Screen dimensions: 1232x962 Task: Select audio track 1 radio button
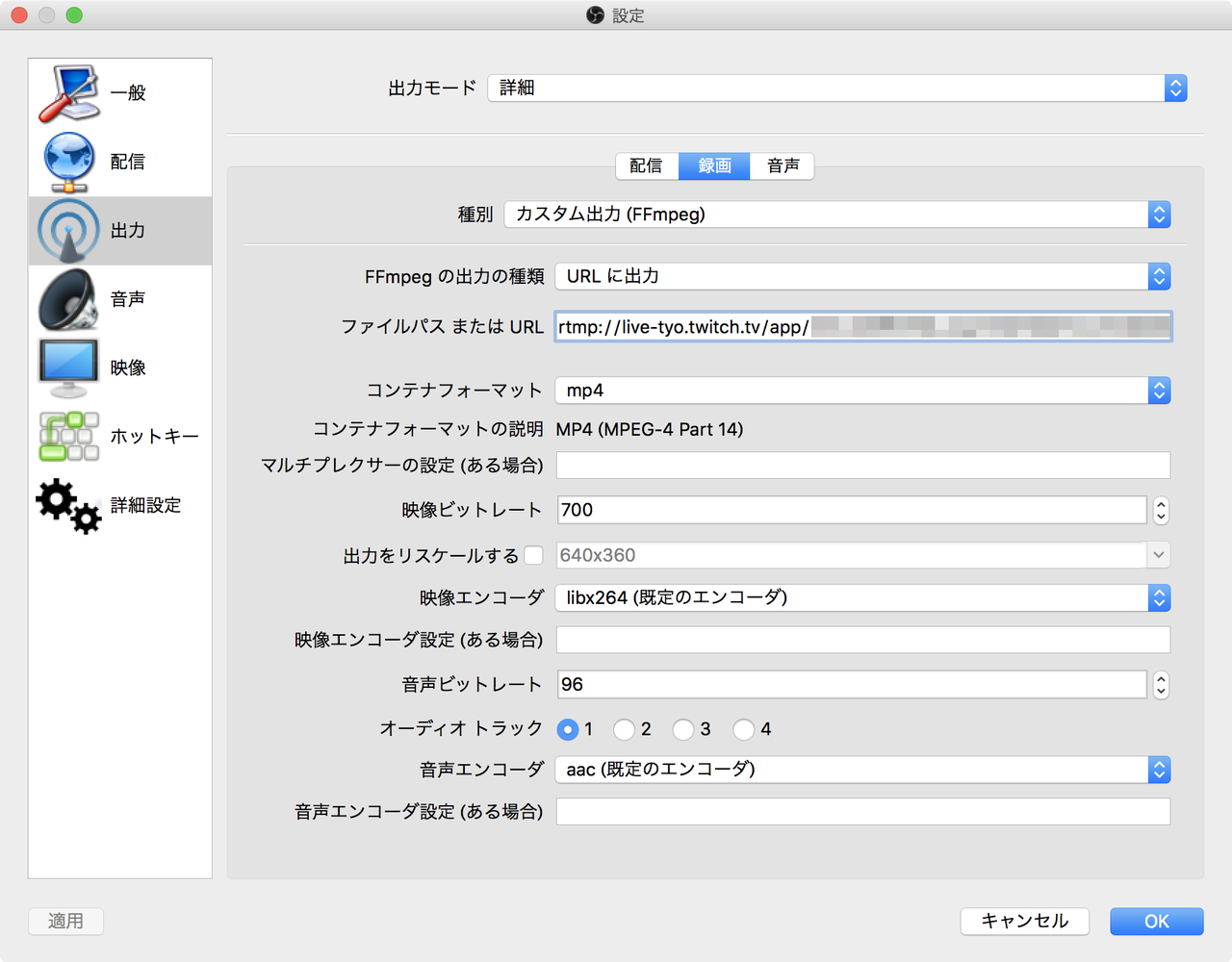click(568, 729)
